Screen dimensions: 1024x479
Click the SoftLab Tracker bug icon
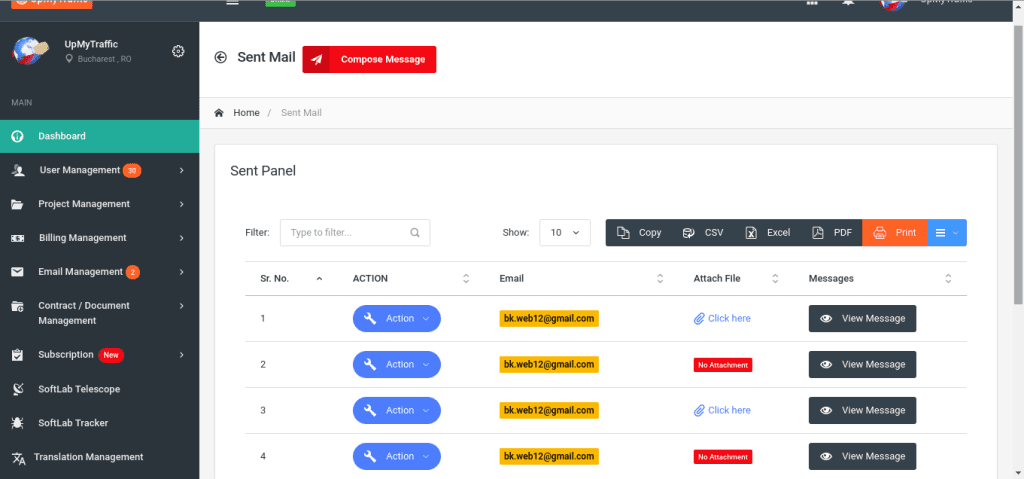click(18, 423)
